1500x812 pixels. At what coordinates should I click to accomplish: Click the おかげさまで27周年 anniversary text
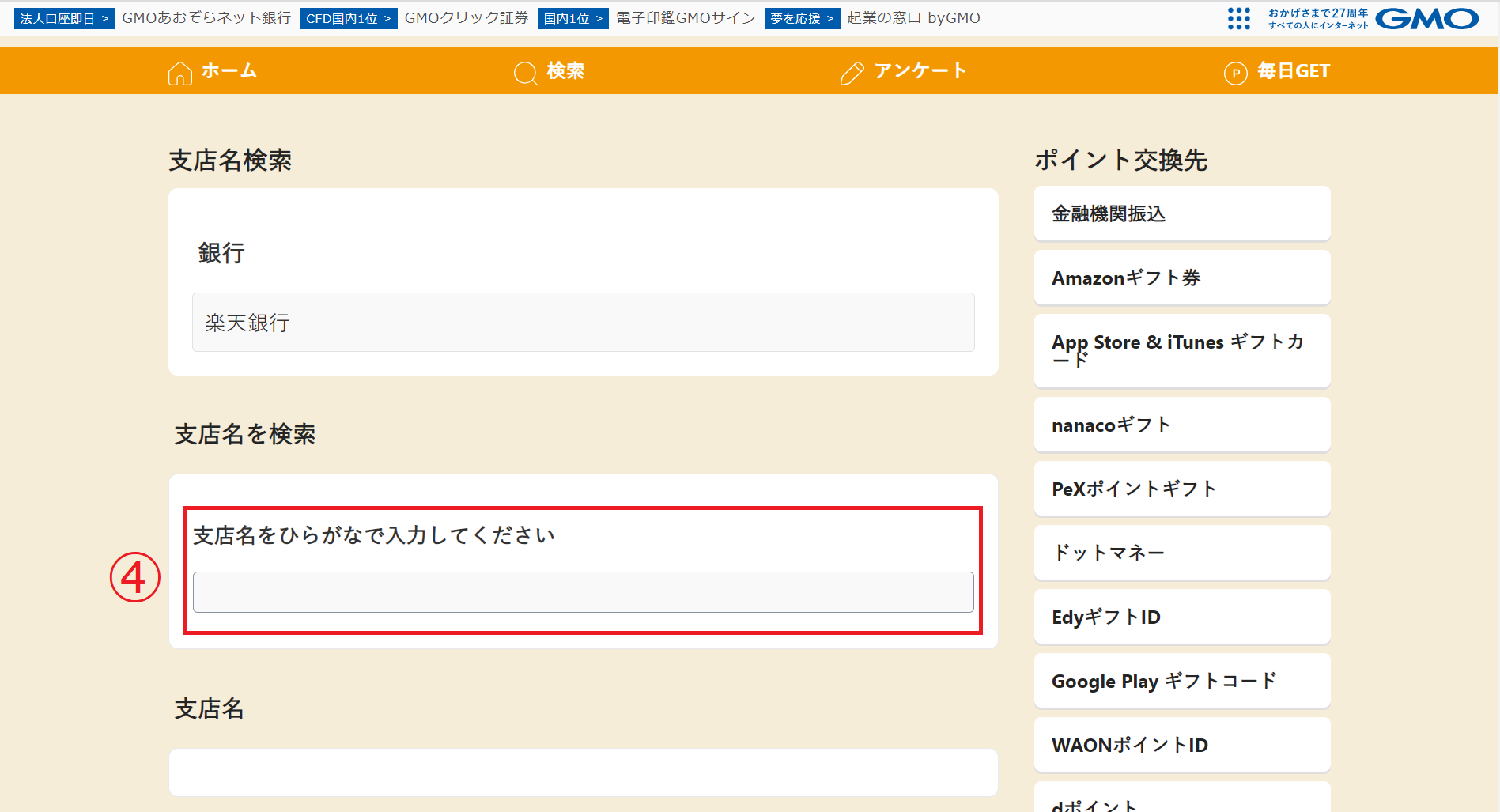(x=1318, y=13)
